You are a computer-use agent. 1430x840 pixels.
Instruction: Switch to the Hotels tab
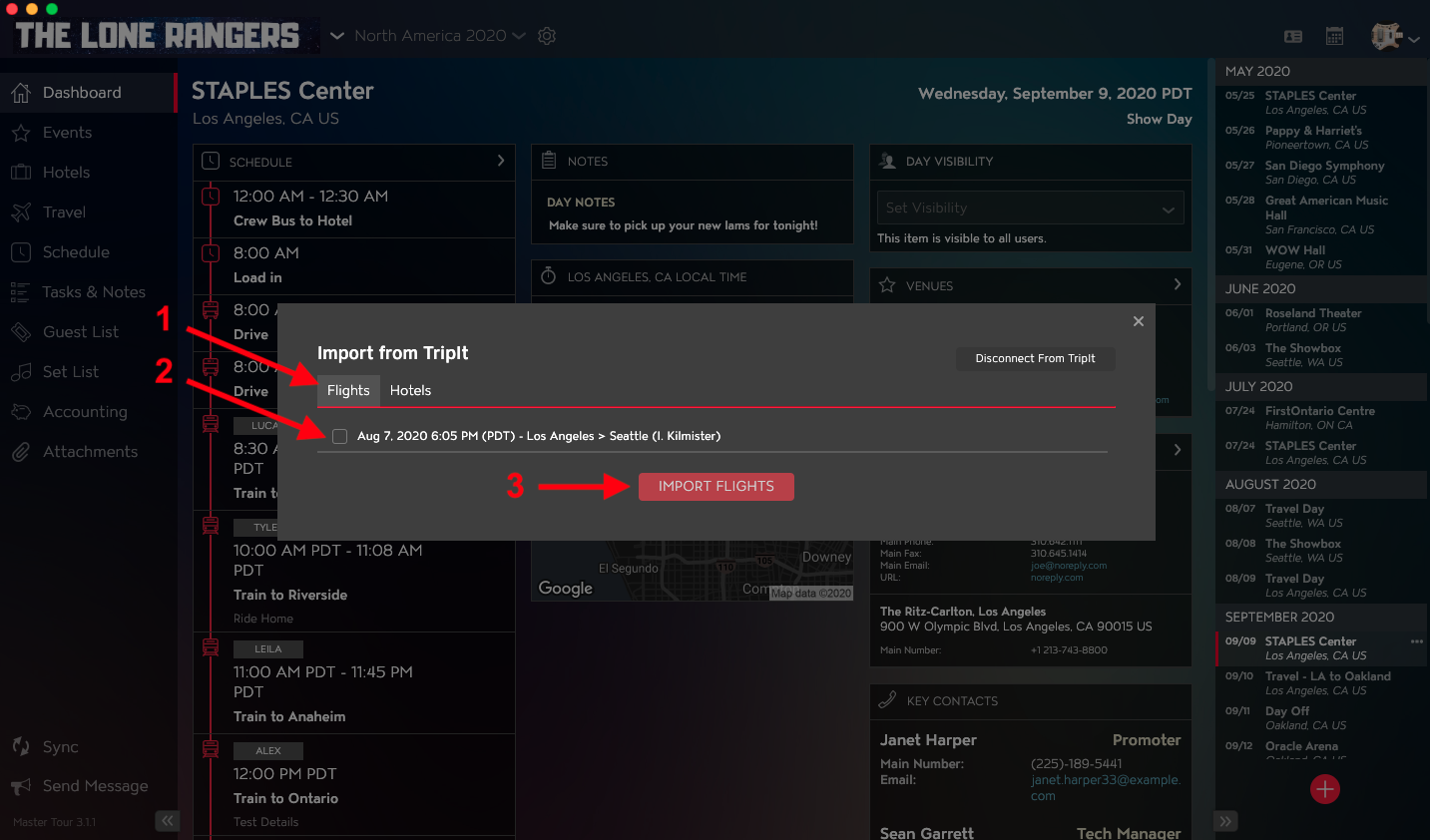410,391
